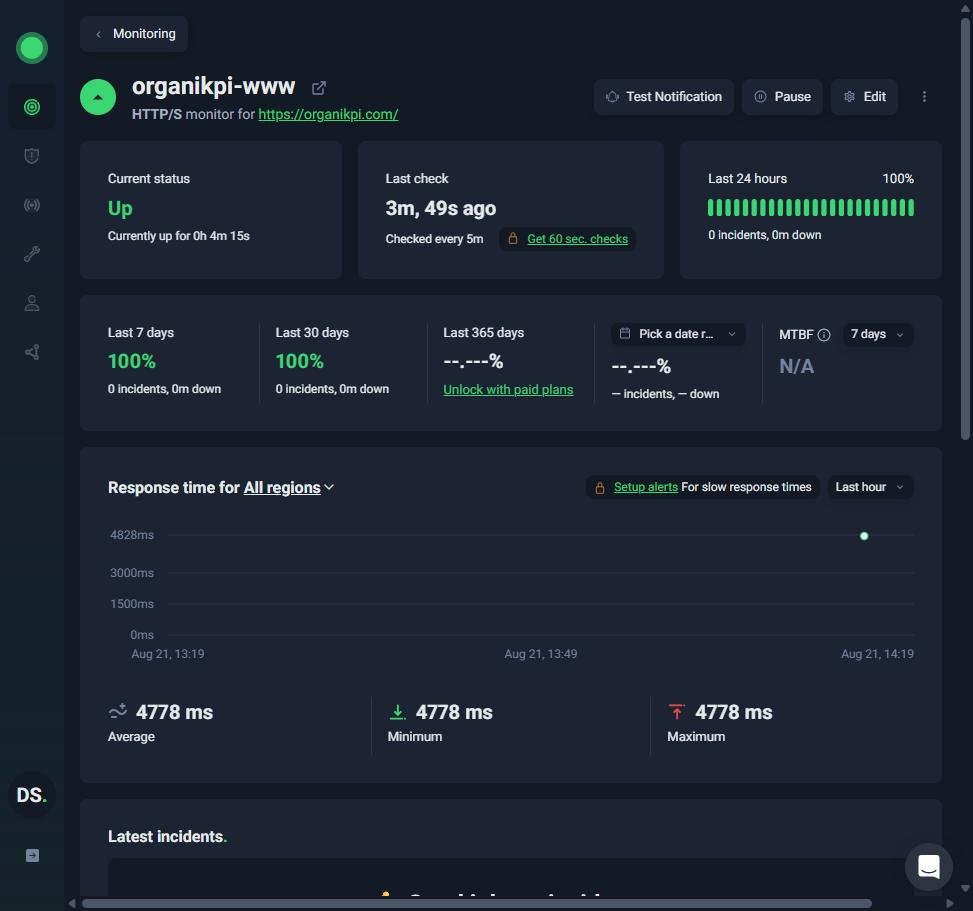Open the https://organikpi.com/ link
The height and width of the screenshot is (911, 973).
coord(328,114)
